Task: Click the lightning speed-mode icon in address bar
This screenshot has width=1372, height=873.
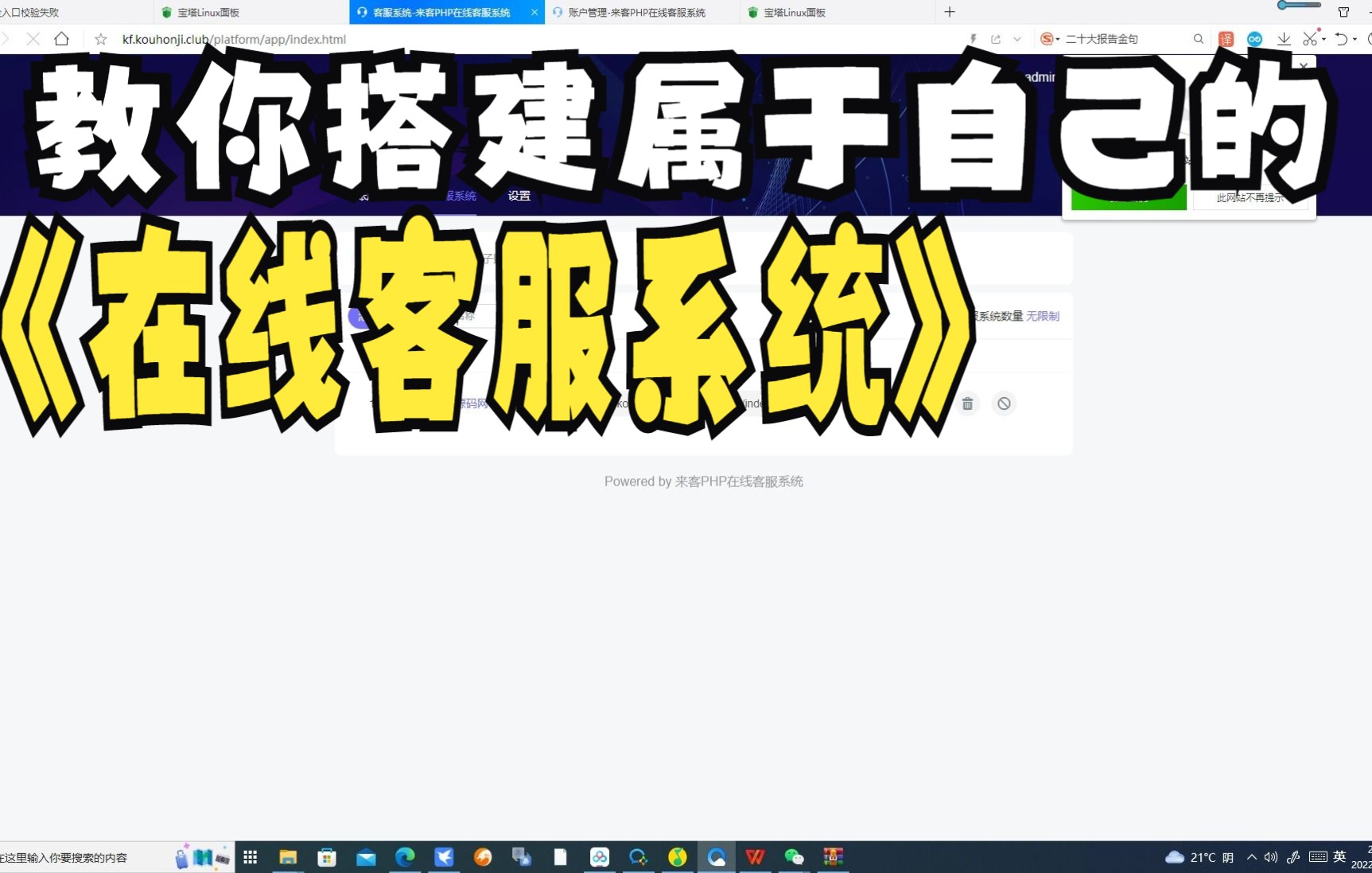Action: click(x=973, y=39)
